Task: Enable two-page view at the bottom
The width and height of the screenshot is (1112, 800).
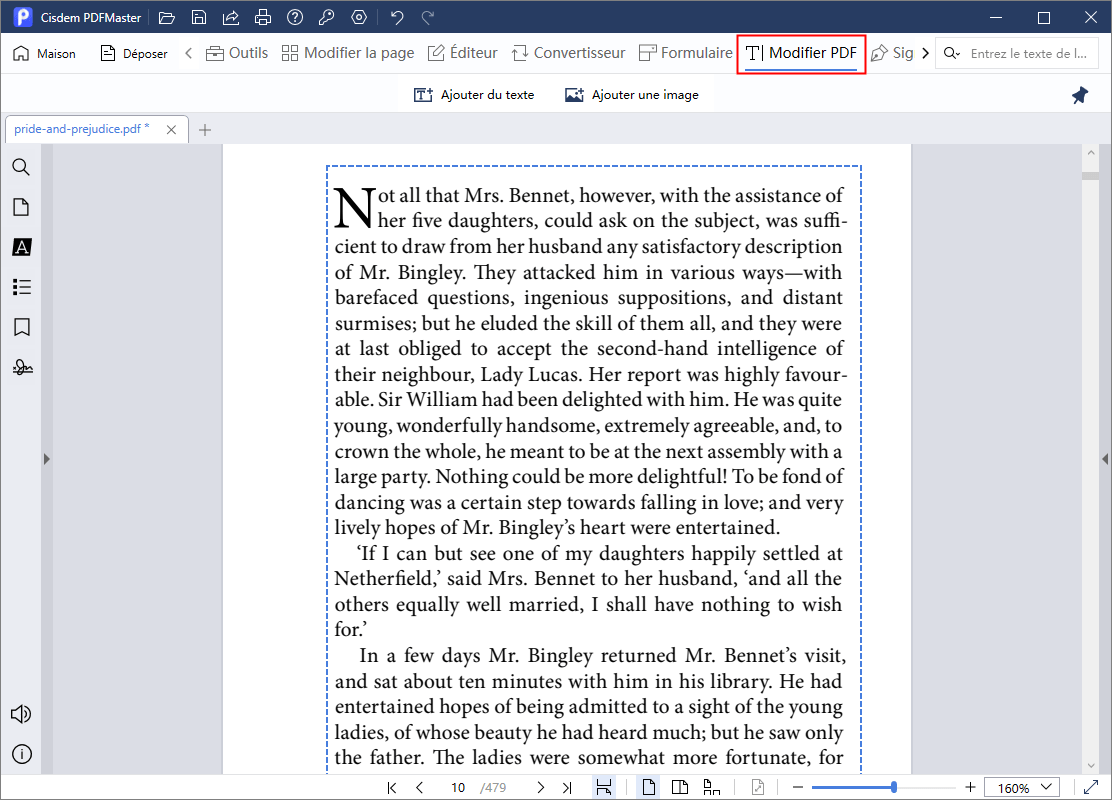Action: tap(680, 788)
